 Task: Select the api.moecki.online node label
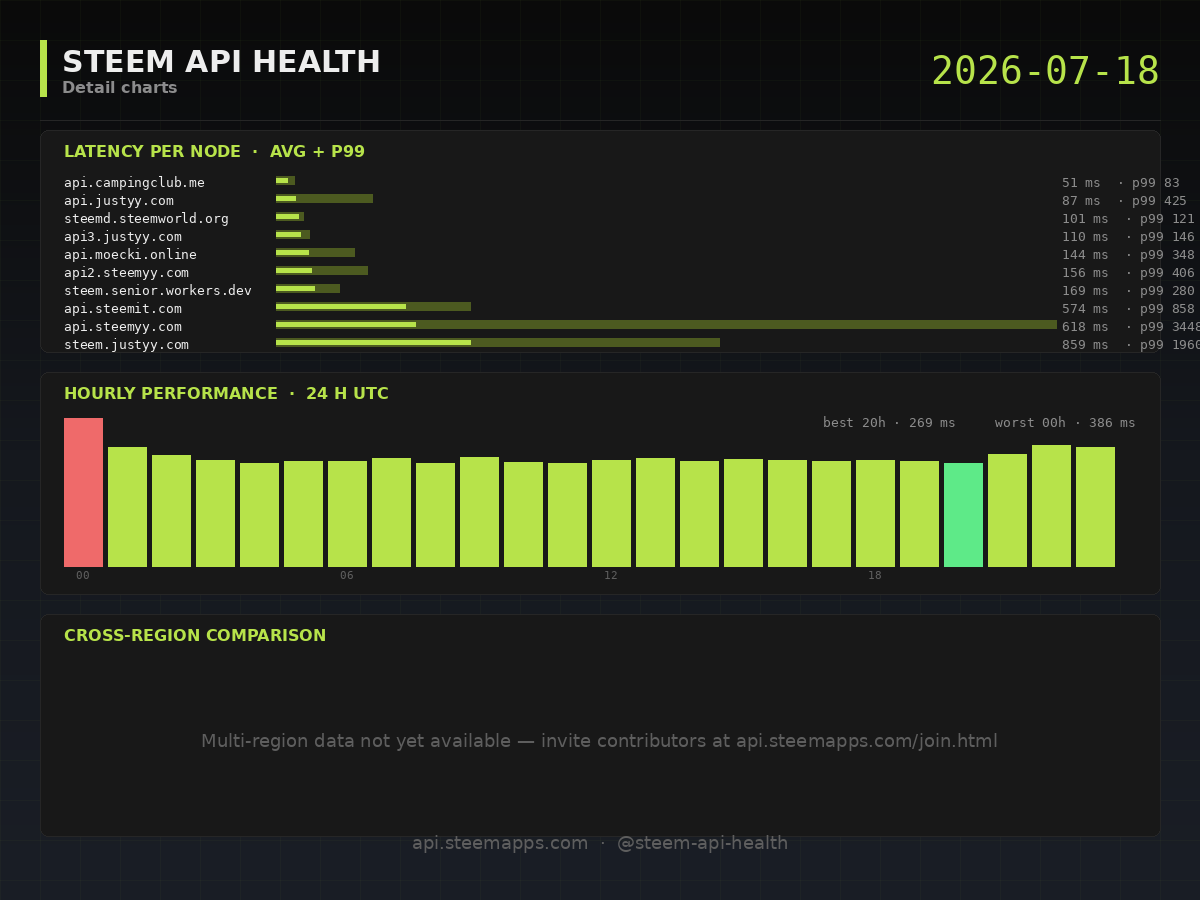130,255
